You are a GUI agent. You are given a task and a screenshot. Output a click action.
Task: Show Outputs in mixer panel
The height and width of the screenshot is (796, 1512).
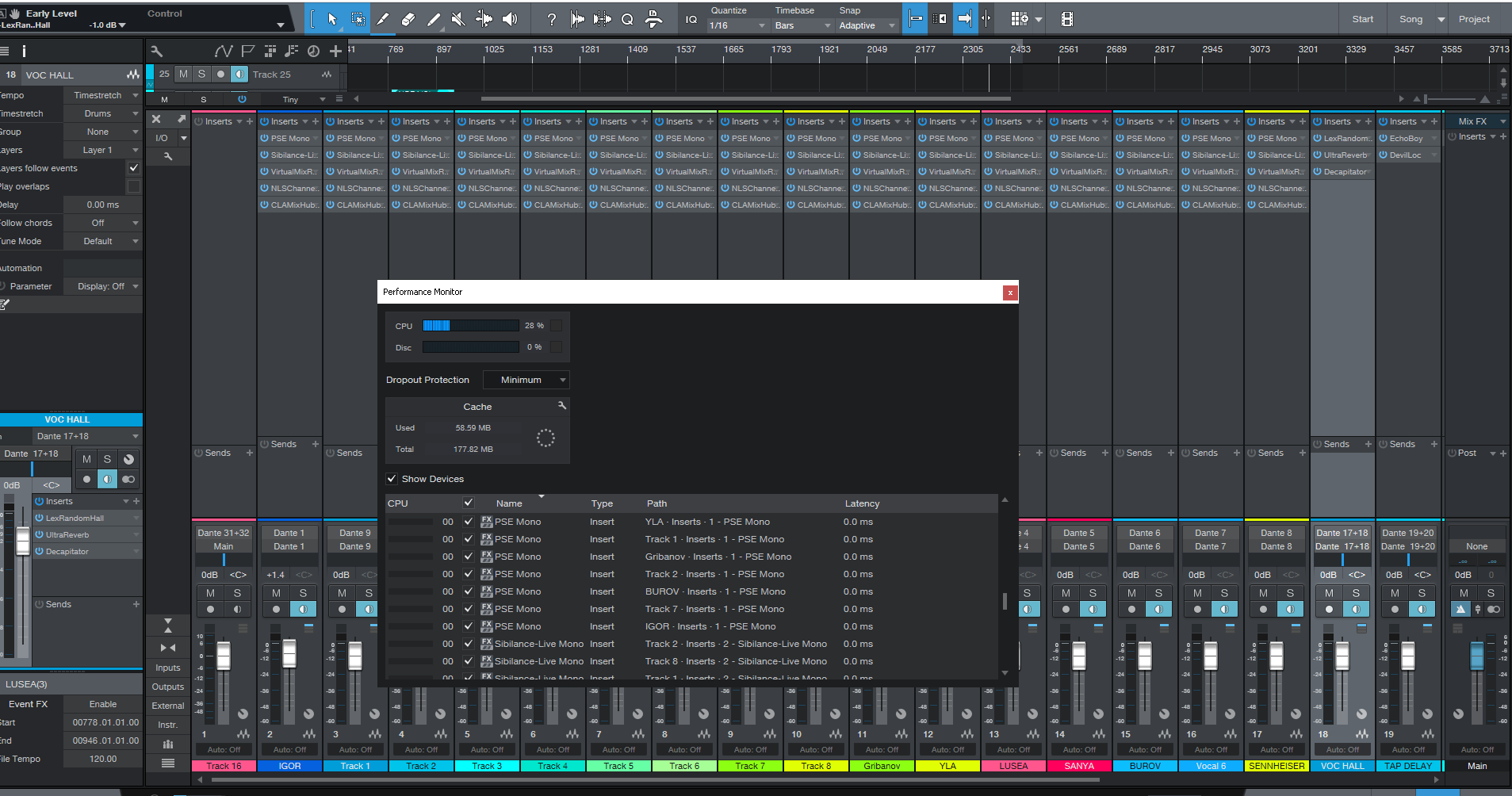tap(168, 687)
